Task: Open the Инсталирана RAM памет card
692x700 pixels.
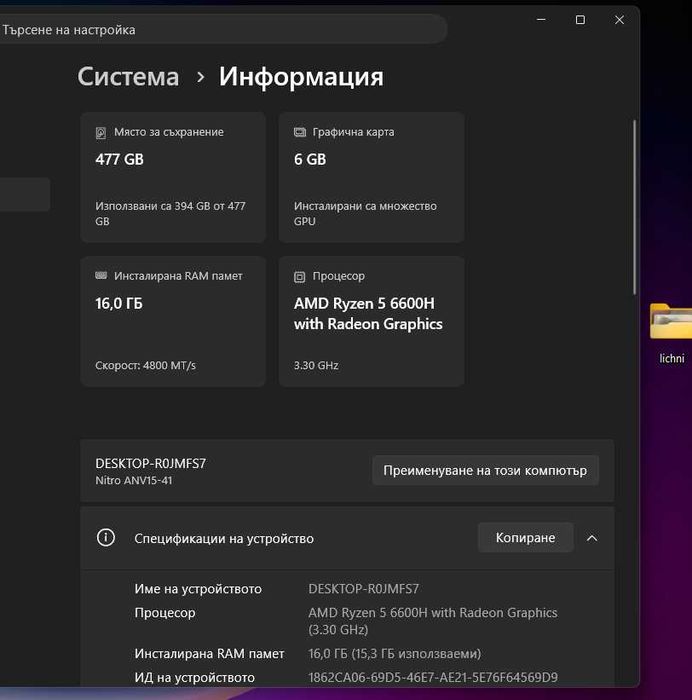Action: coord(173,321)
